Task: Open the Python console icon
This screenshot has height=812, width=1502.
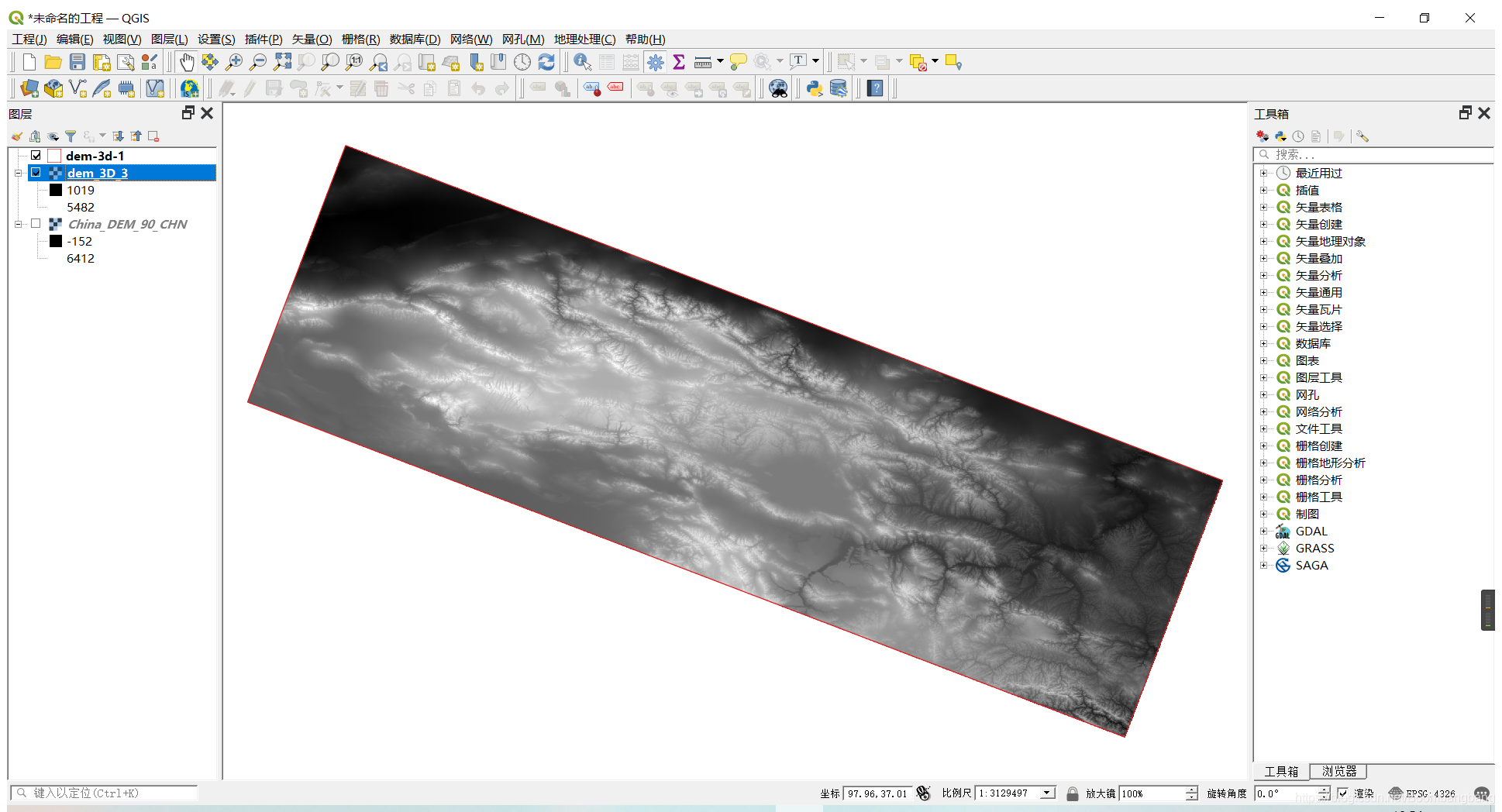Action: coord(815,88)
